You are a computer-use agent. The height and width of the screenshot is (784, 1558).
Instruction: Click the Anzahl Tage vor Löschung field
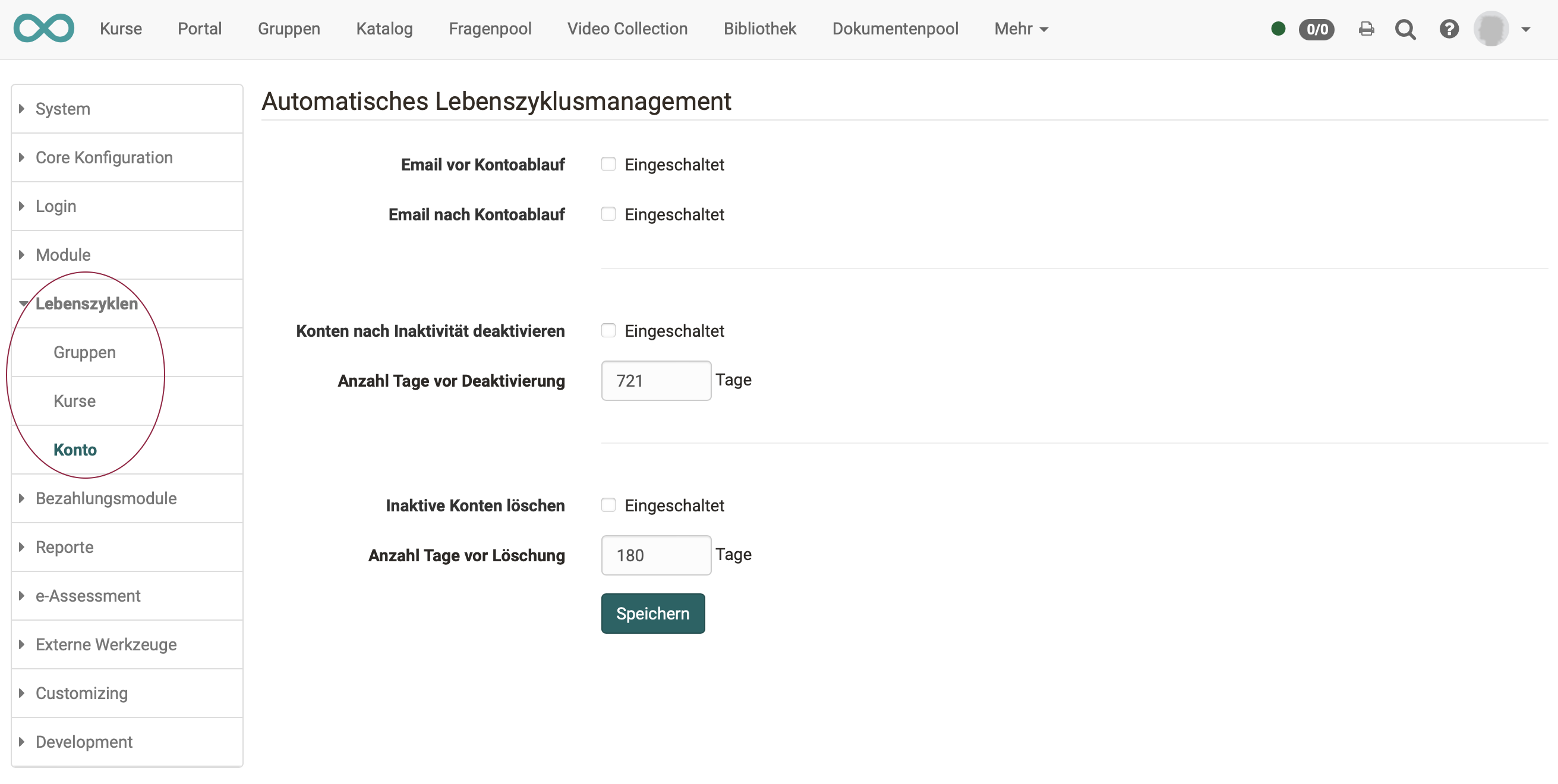point(656,555)
